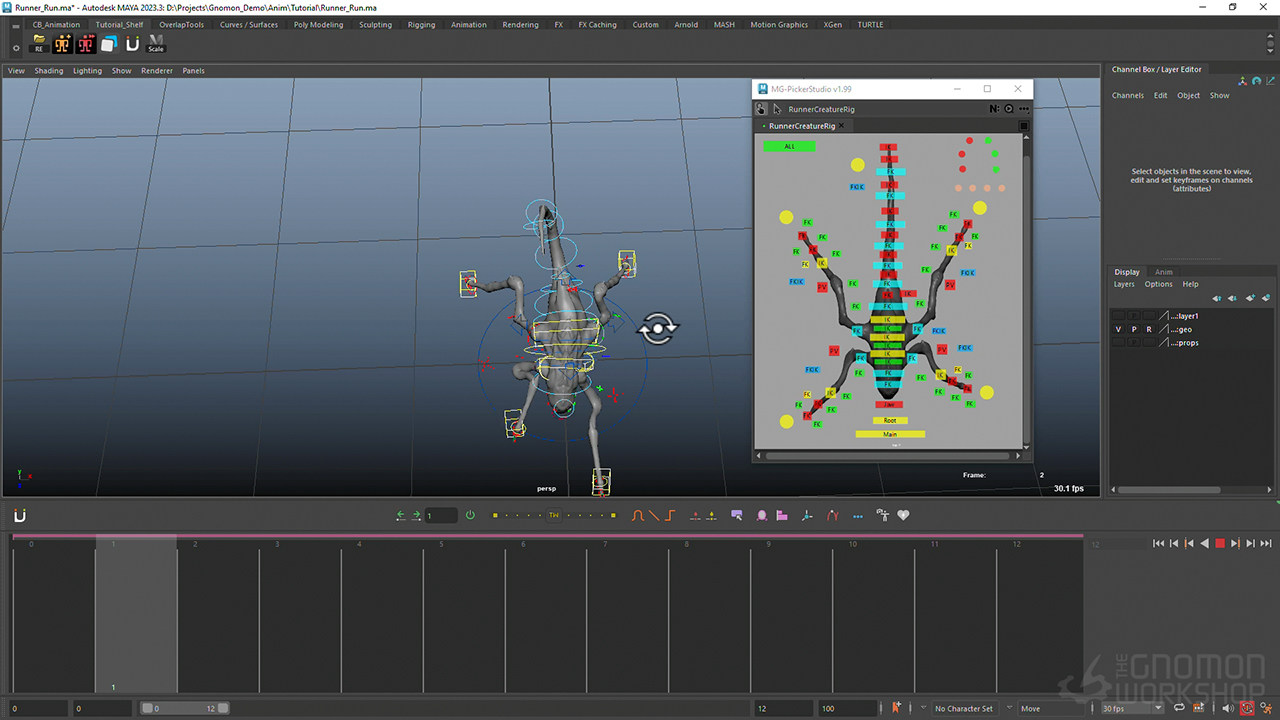Click the current frame input field
1280x720 pixels.
[x=441, y=515]
